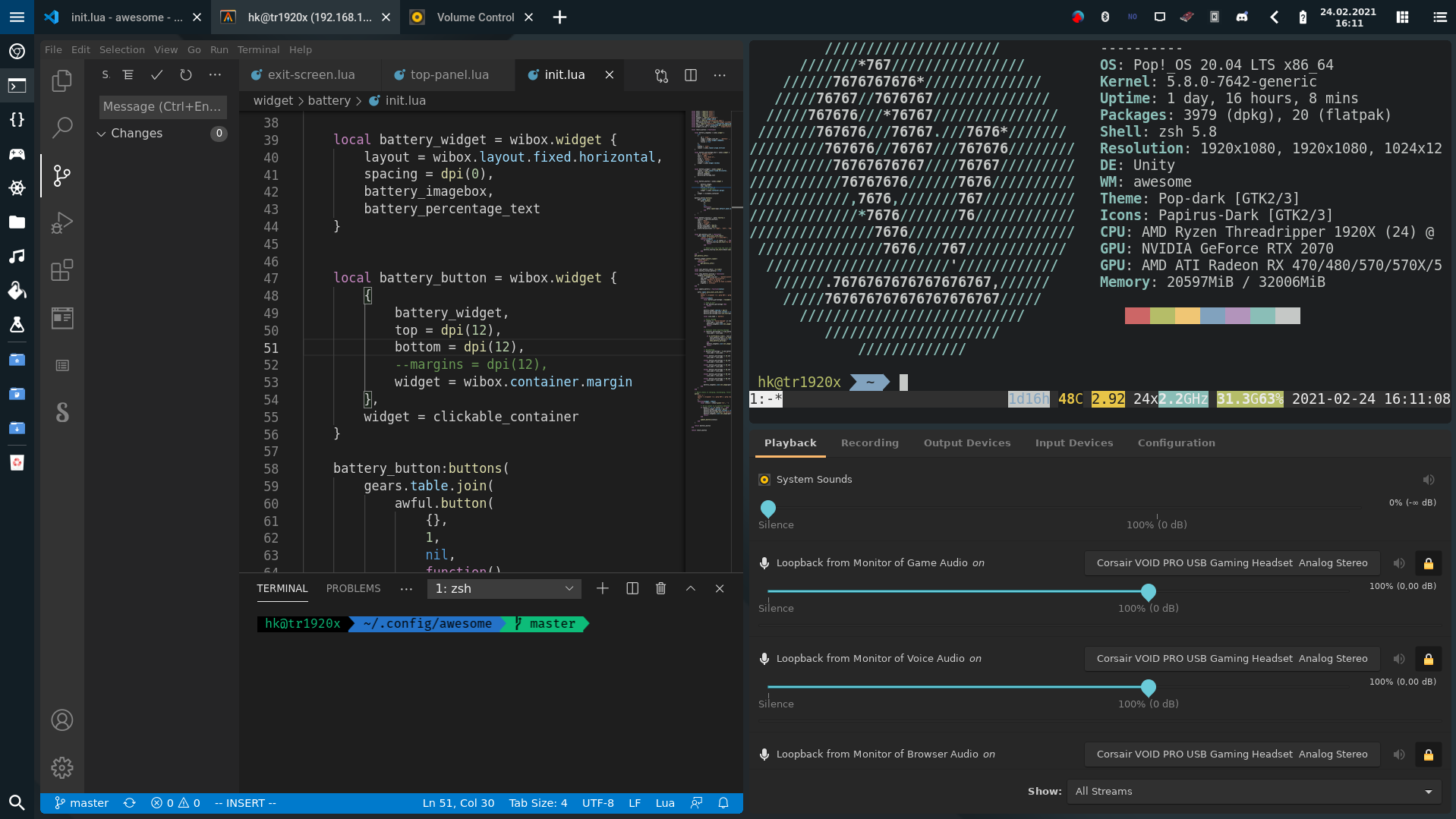Open the Show All Streams dropdown
The height and width of the screenshot is (819, 1456).
[1254, 791]
